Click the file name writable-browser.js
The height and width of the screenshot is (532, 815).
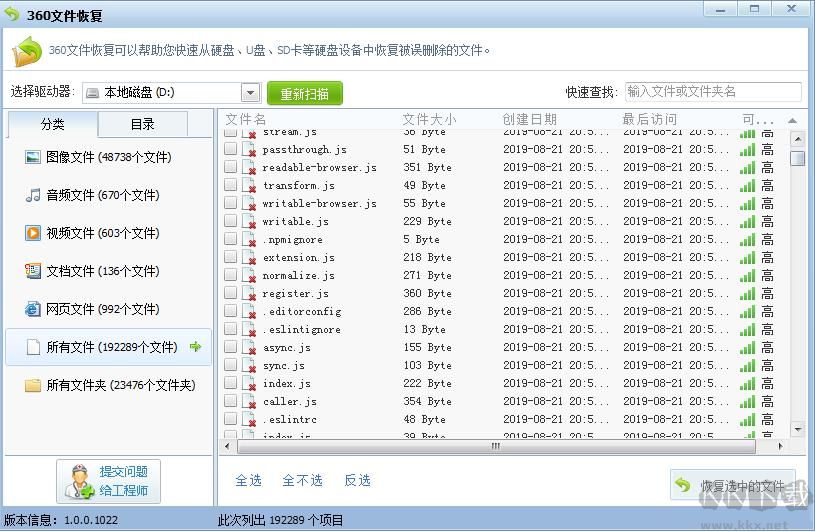tap(320, 203)
